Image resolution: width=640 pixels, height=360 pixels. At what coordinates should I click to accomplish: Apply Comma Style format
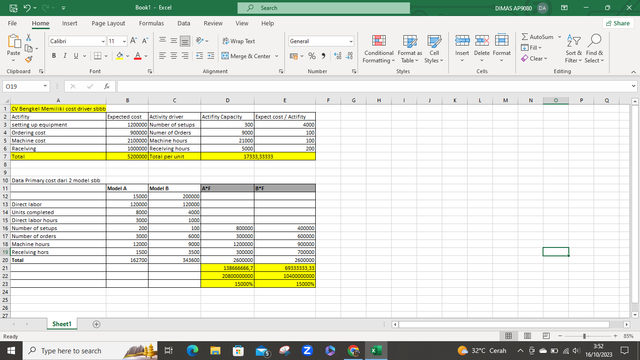tap(323, 56)
